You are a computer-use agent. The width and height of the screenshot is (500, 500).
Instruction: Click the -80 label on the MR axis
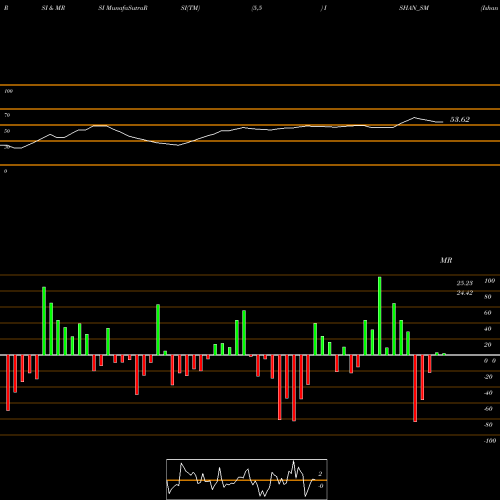tap(488, 425)
